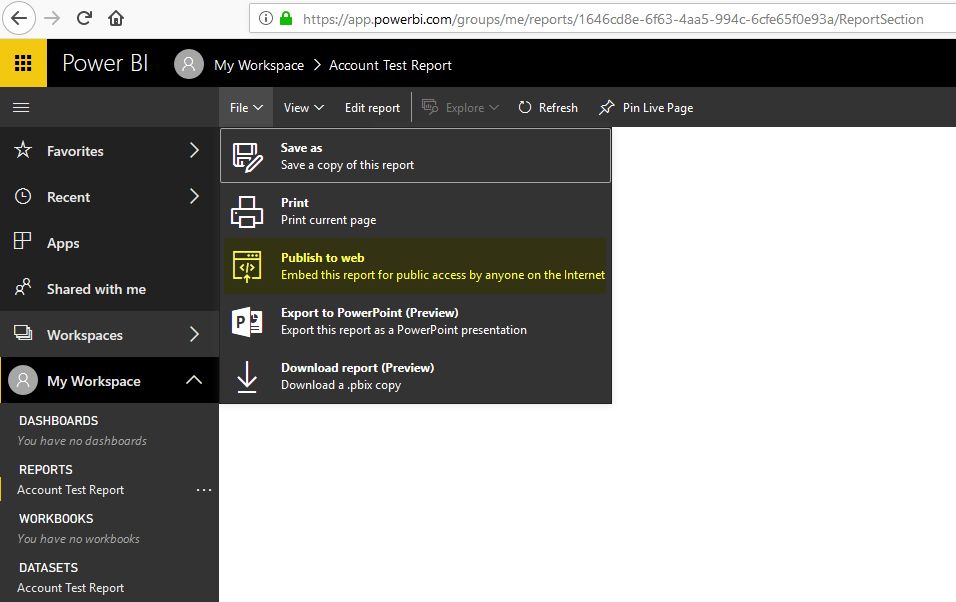Collapse My Workspace section chevron

click(194, 379)
